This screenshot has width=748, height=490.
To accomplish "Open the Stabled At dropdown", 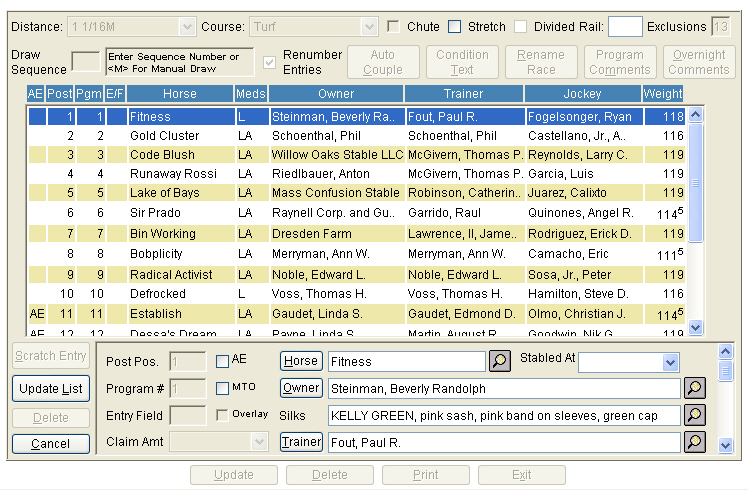I will tap(670, 362).
